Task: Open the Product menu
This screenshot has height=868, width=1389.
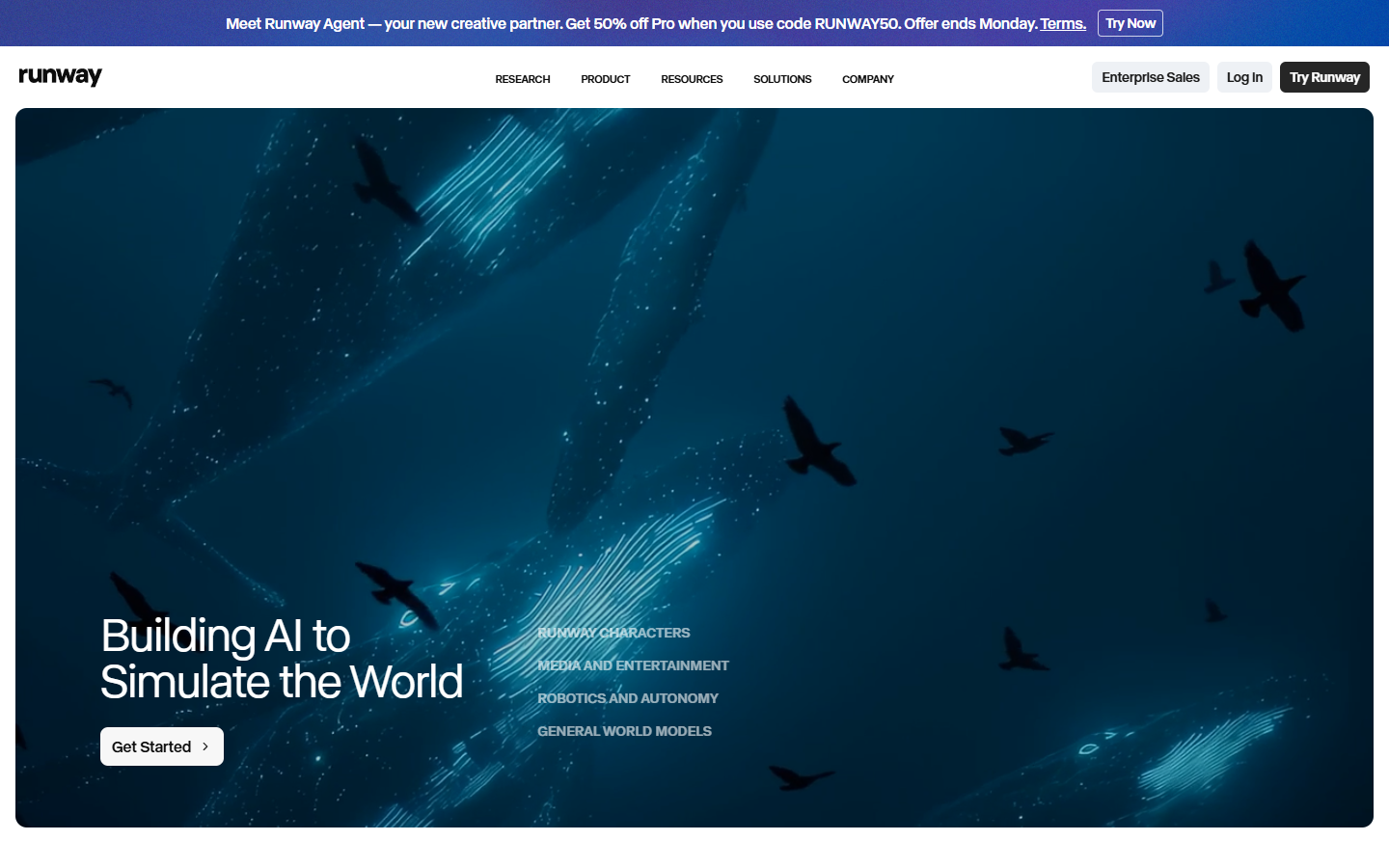Action: (x=606, y=79)
